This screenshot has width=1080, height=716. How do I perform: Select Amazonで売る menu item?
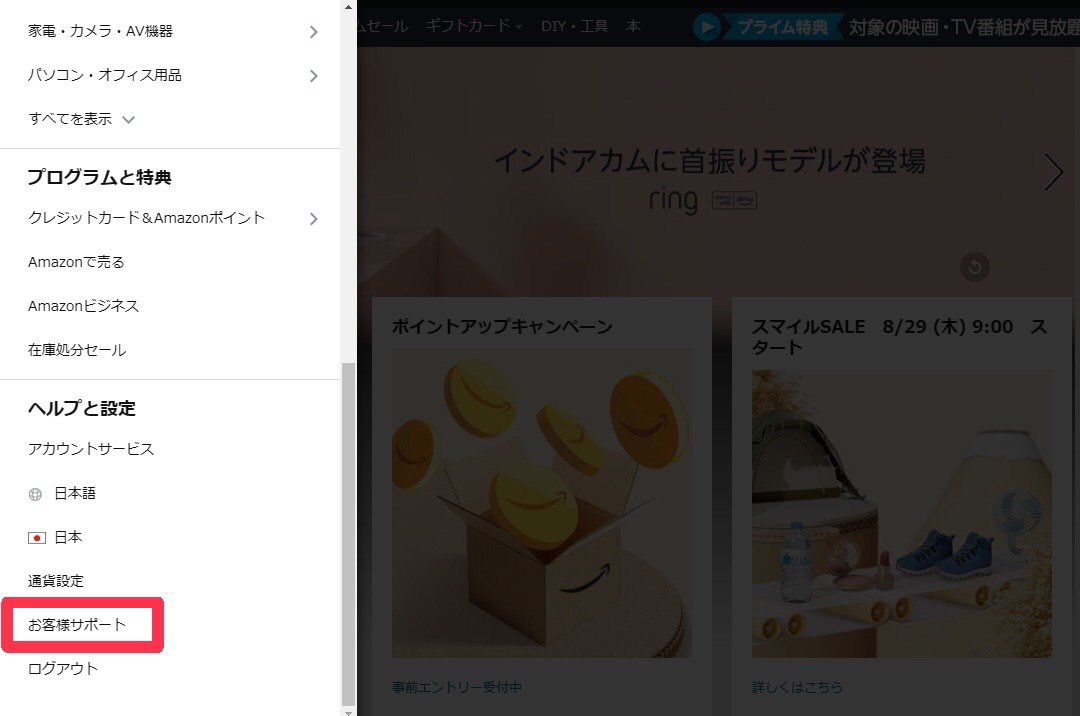(x=76, y=262)
